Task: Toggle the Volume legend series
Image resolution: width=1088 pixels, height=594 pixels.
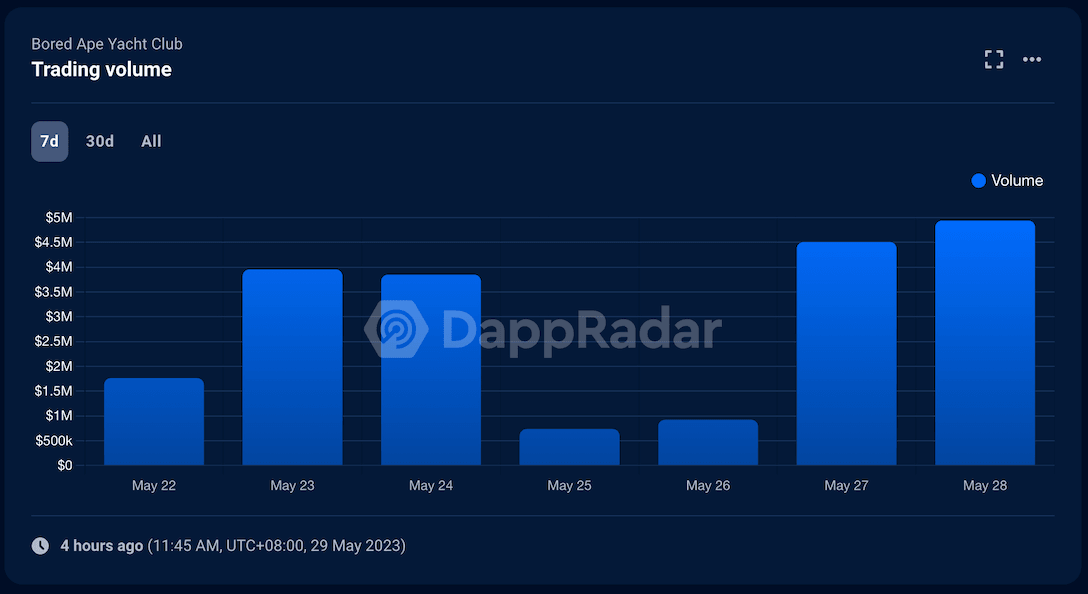Action: pos(1008,180)
